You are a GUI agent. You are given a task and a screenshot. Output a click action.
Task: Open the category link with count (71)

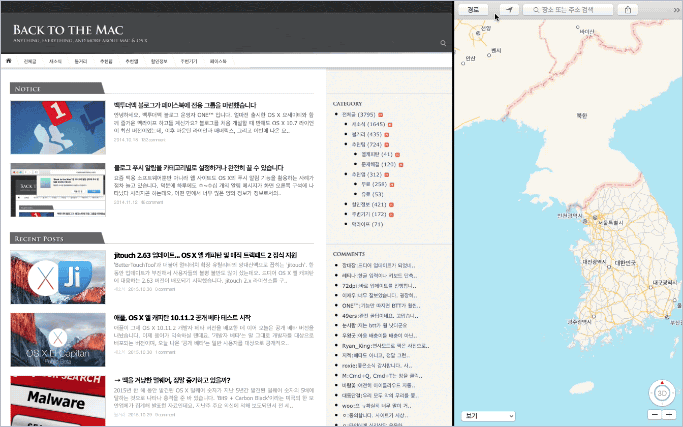tap(367, 224)
